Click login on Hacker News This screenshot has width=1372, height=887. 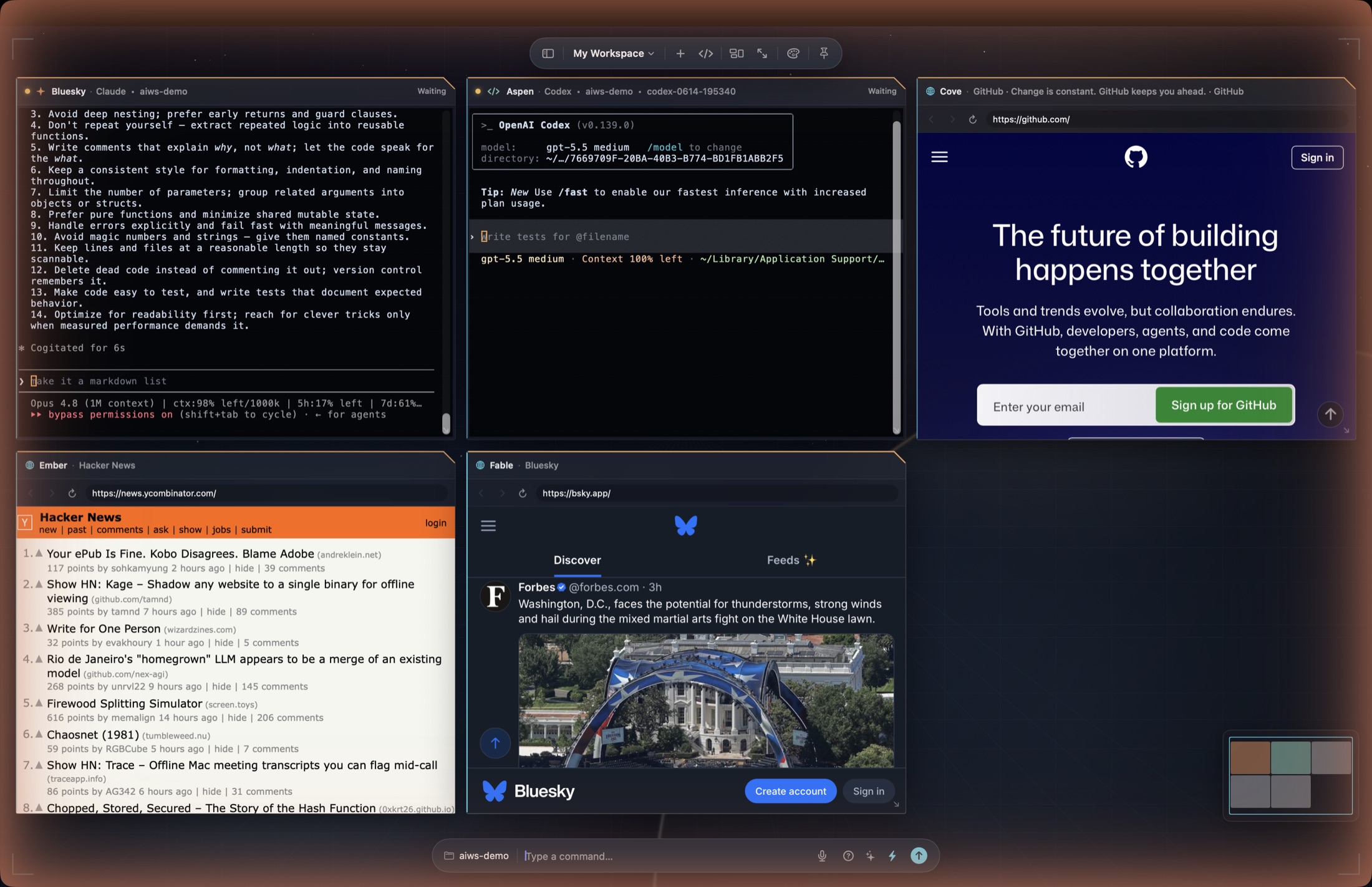click(435, 523)
